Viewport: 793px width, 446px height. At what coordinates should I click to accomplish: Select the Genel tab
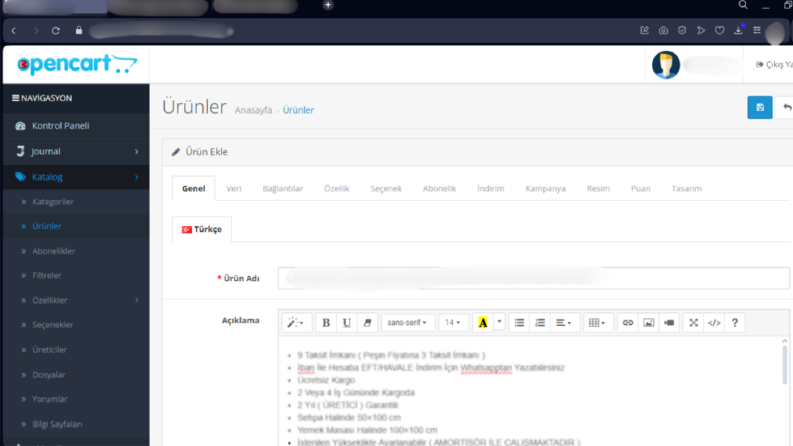[193, 188]
